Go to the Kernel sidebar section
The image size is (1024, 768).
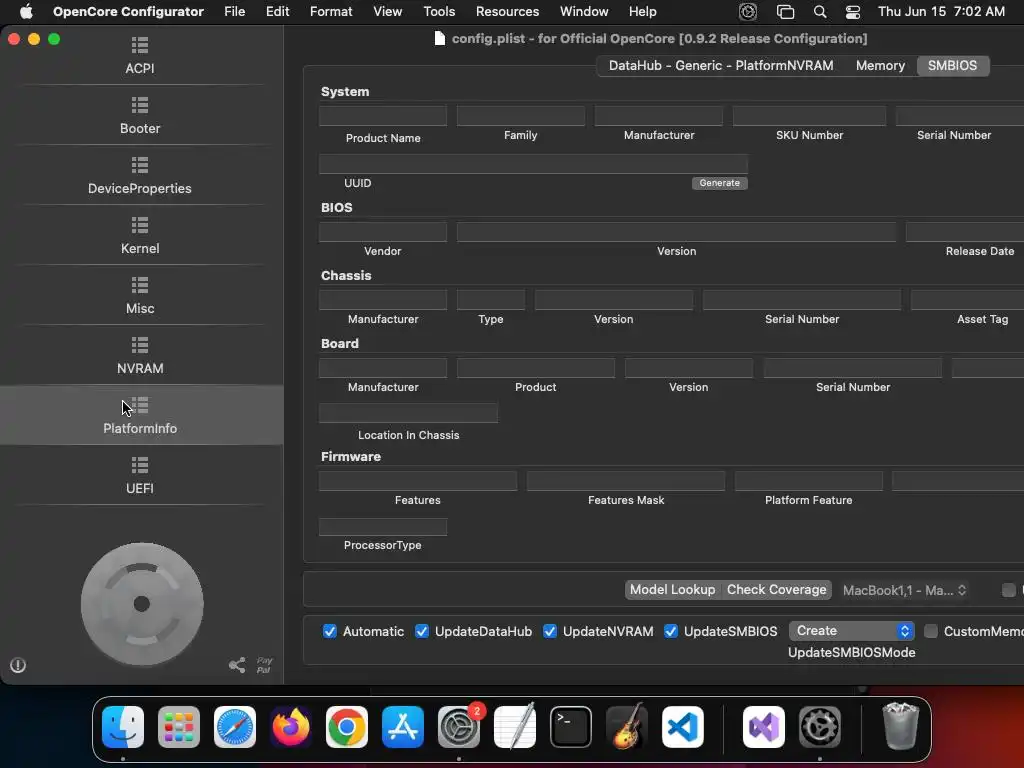140,236
